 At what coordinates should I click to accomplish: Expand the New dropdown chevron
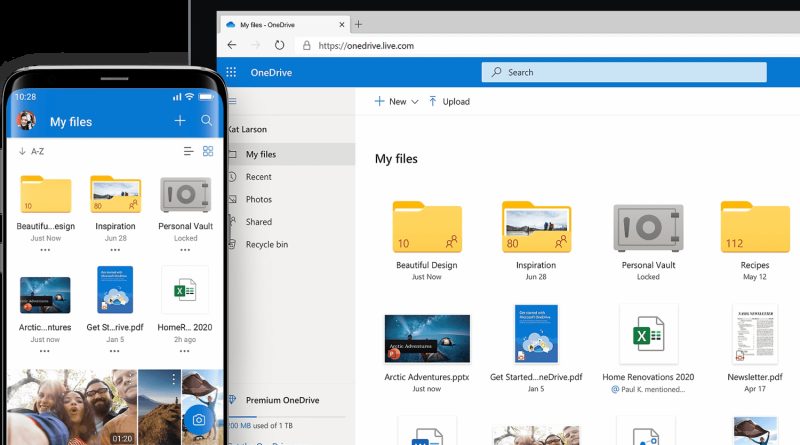point(415,102)
